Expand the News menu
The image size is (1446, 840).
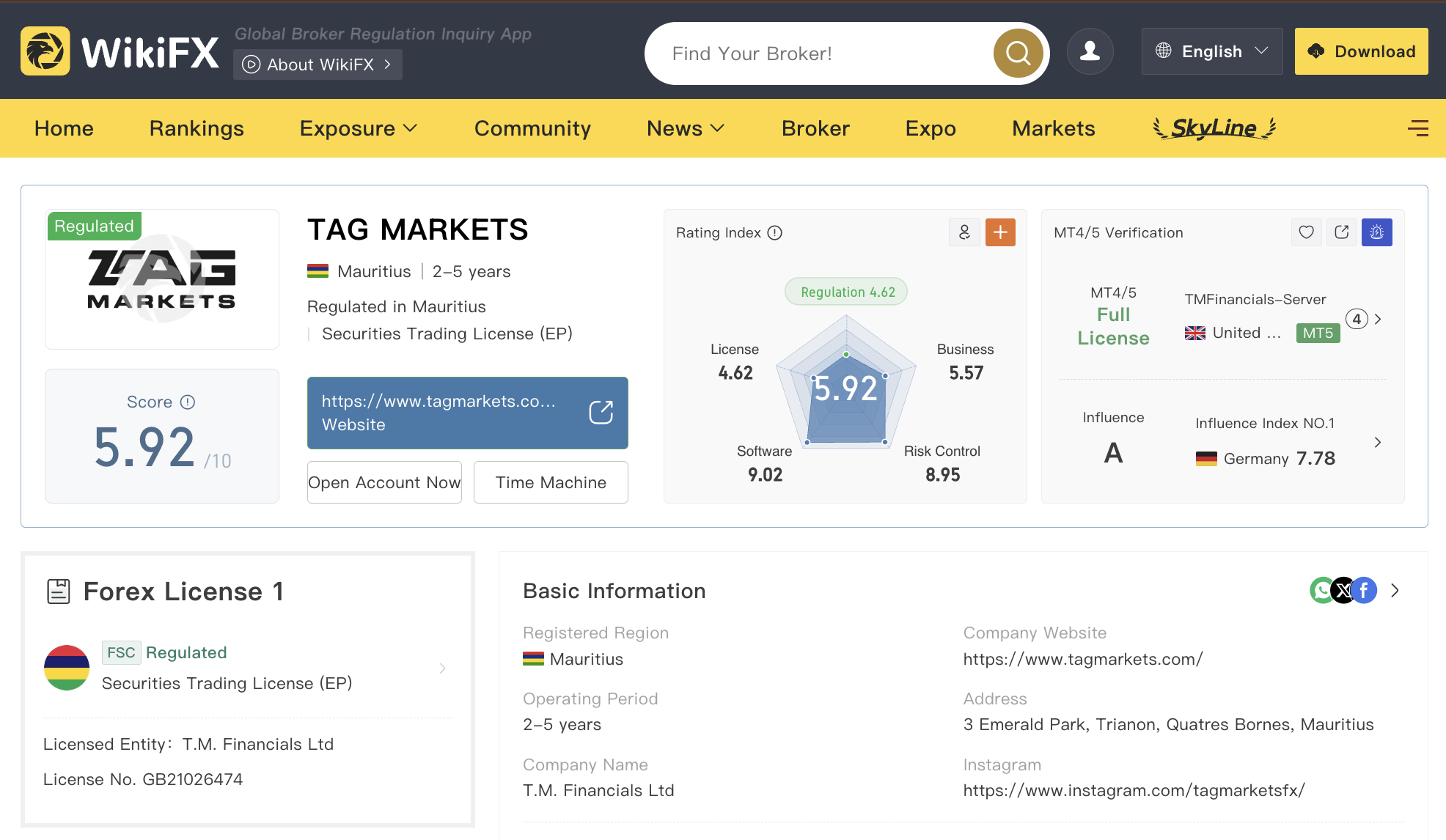coord(686,128)
